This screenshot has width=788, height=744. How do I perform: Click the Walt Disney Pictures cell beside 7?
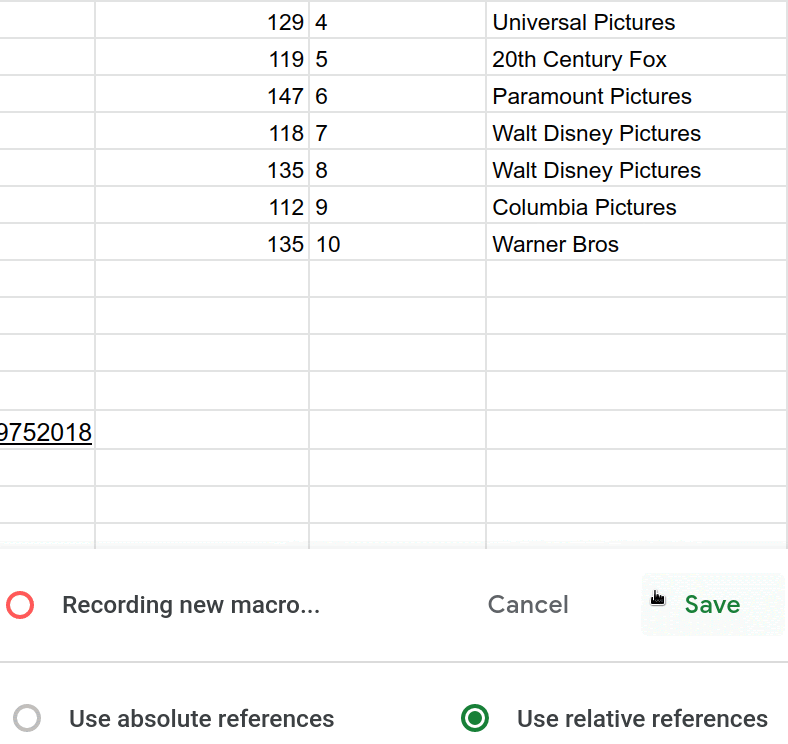point(597,133)
